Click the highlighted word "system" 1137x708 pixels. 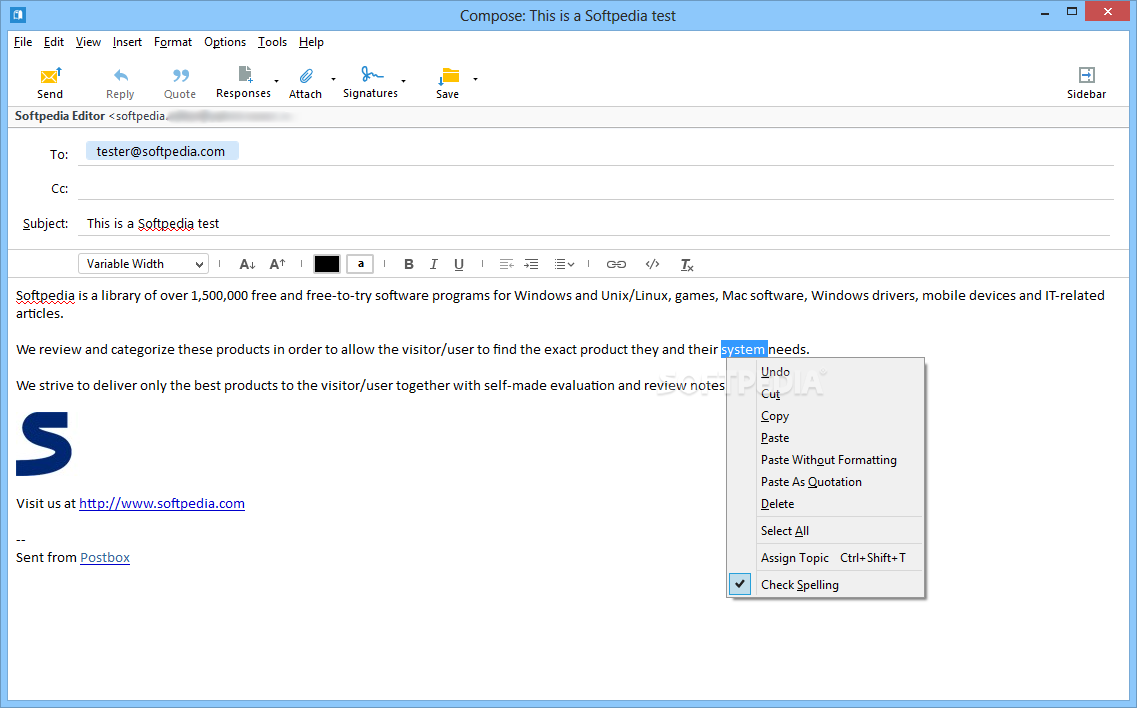(x=744, y=349)
